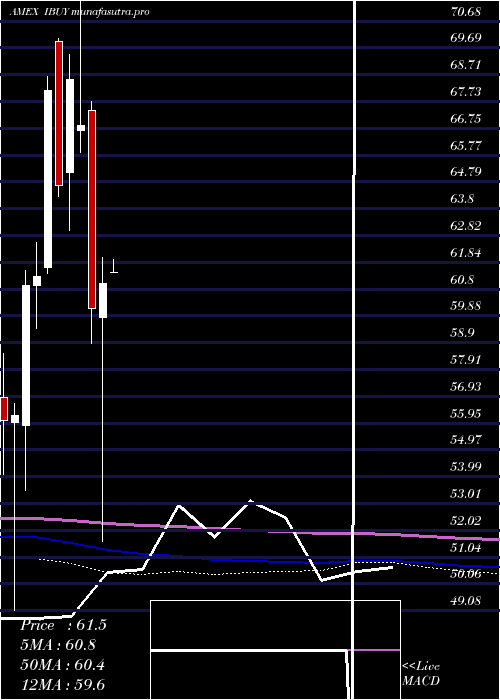
Task: Click the tall white candlestick rising to 67.73
Action: pyautogui.click(x=48, y=179)
